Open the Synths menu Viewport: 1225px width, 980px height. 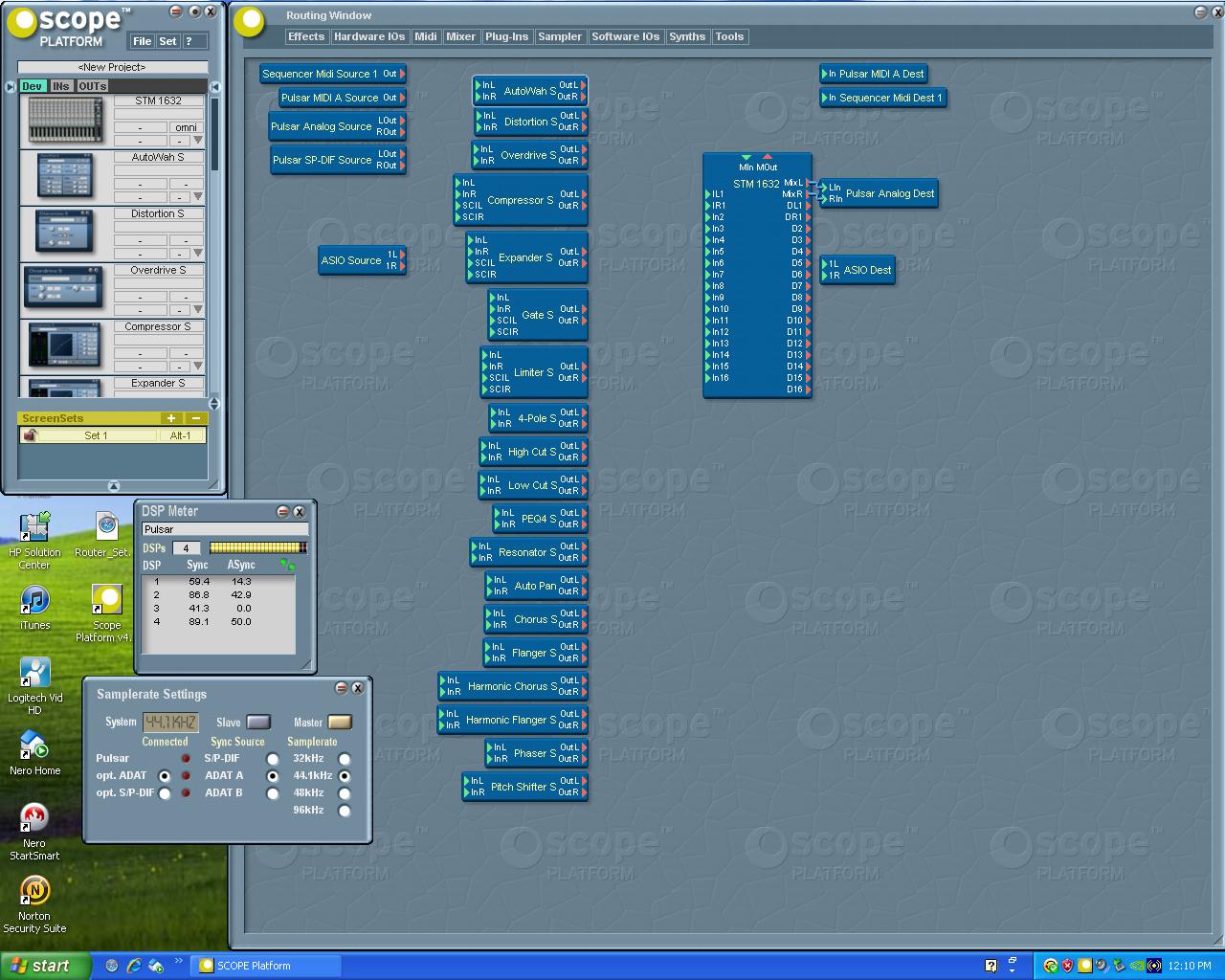(687, 36)
